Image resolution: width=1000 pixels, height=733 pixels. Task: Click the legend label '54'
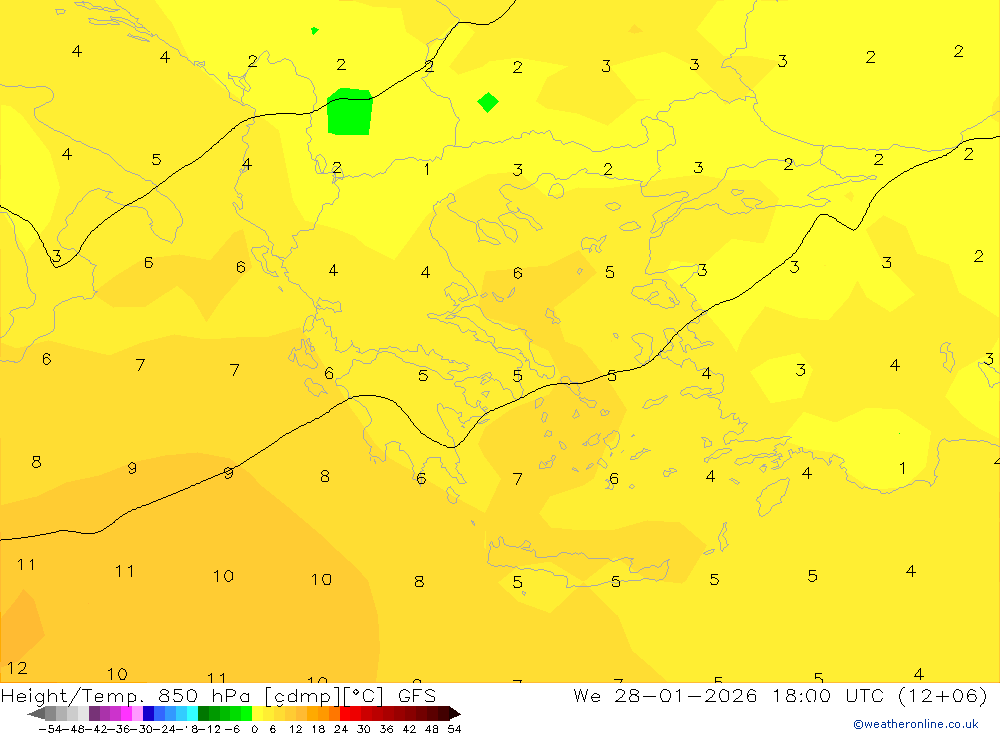click(454, 729)
